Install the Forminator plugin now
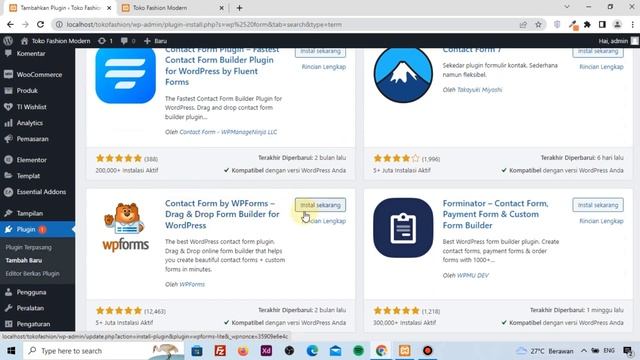The image size is (640, 360). click(x=598, y=205)
